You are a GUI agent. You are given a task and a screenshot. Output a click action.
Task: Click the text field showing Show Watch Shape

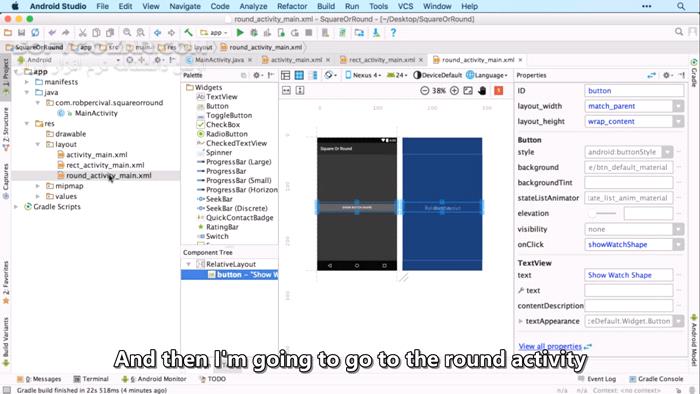(x=628, y=275)
